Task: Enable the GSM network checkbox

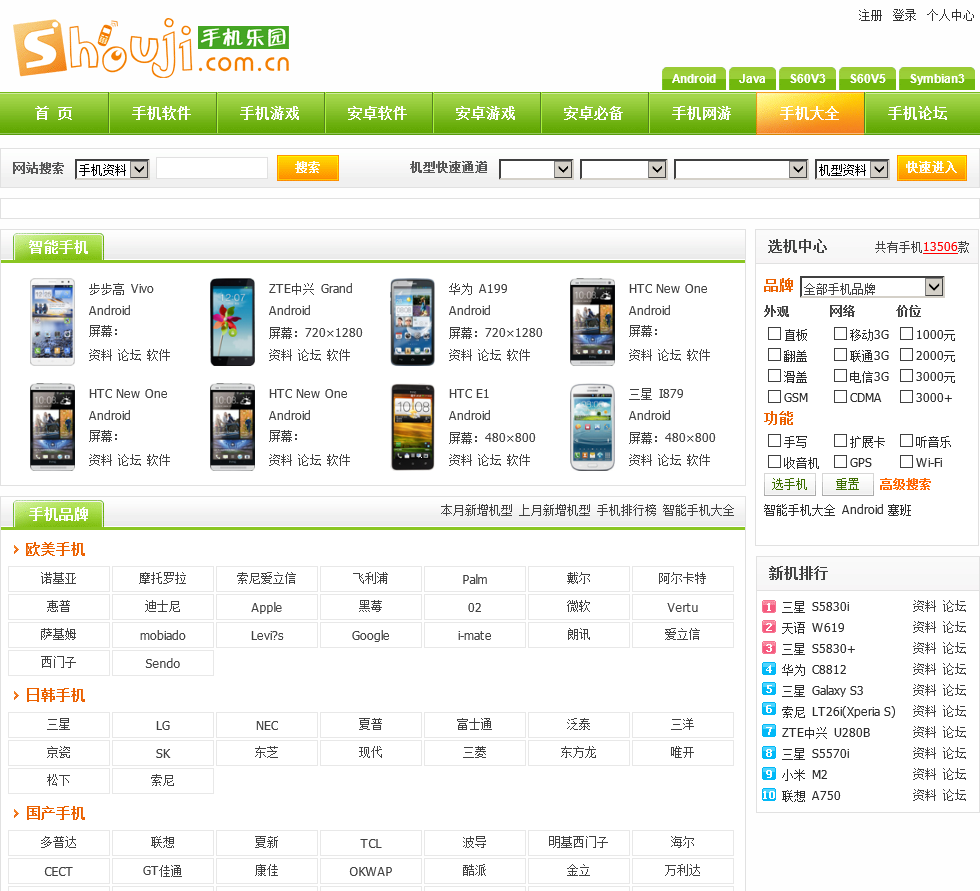Action: [774, 397]
